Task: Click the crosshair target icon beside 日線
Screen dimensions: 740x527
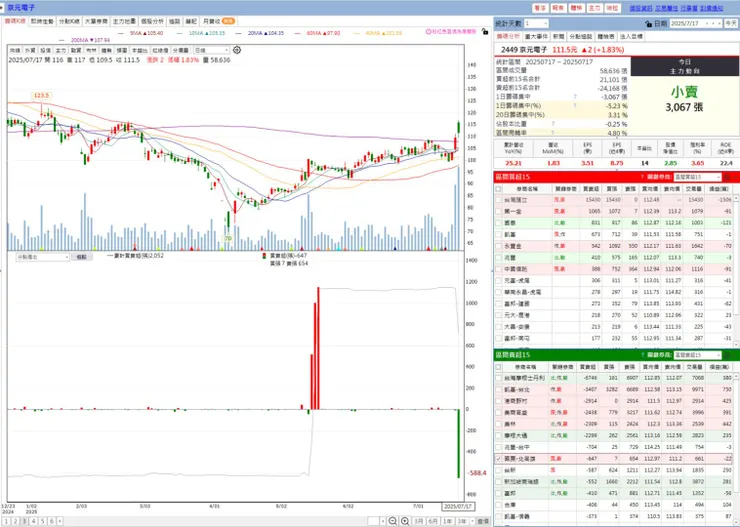Action: [x=237, y=50]
